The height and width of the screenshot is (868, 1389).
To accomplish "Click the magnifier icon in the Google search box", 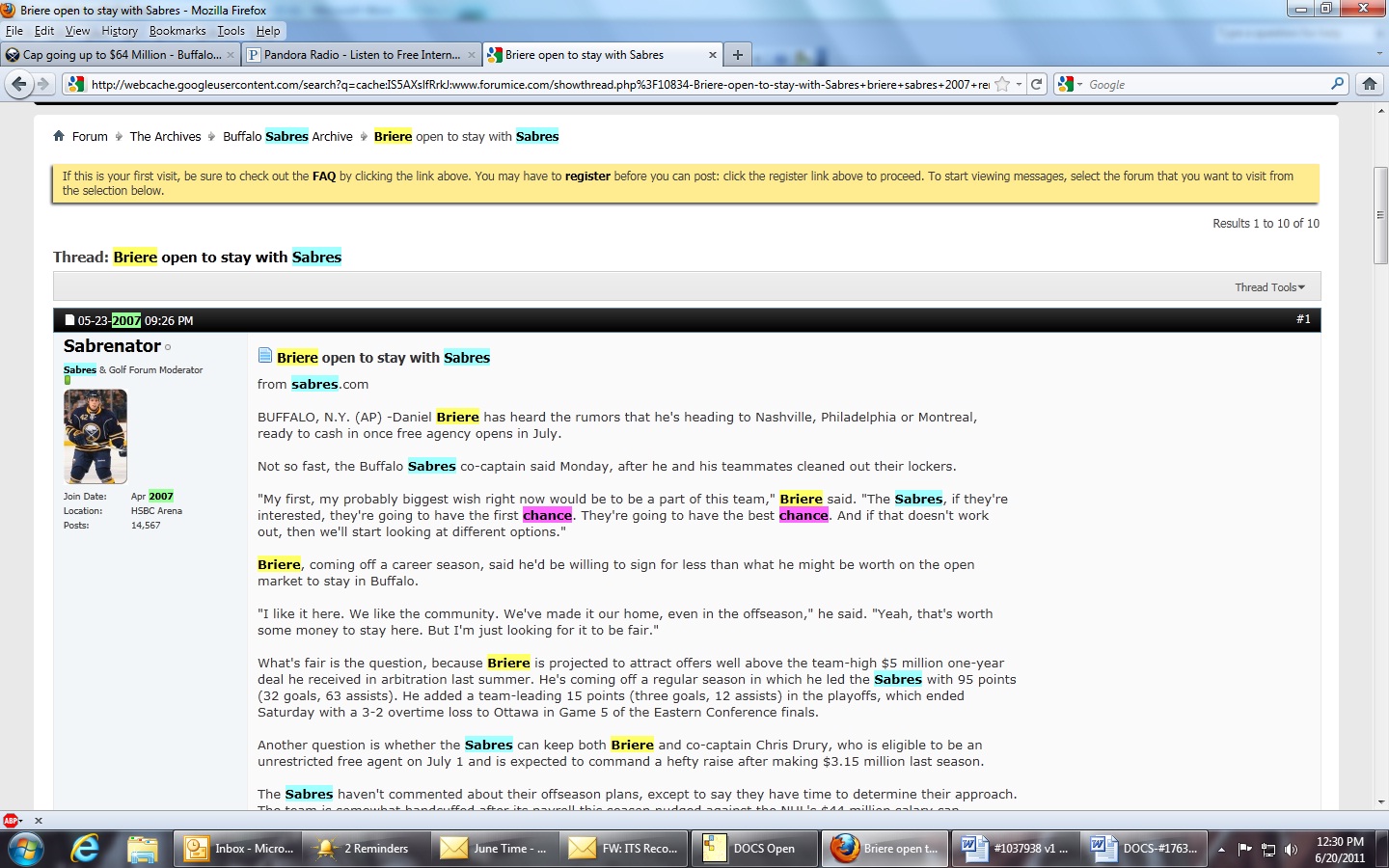I will pos(1337,84).
